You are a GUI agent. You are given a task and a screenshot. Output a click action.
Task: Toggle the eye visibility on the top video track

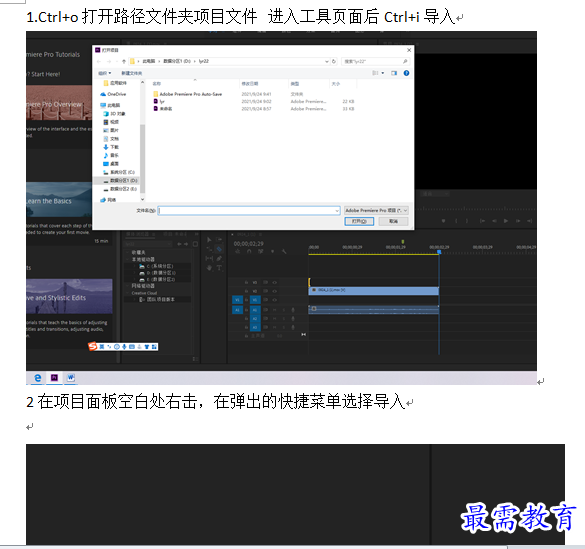click(x=274, y=282)
